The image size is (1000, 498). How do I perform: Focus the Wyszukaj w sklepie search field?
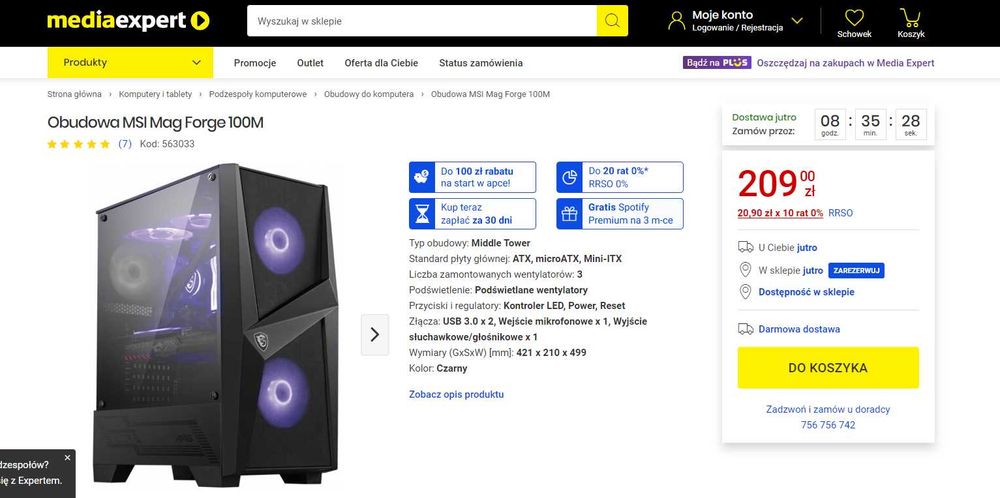click(x=422, y=20)
